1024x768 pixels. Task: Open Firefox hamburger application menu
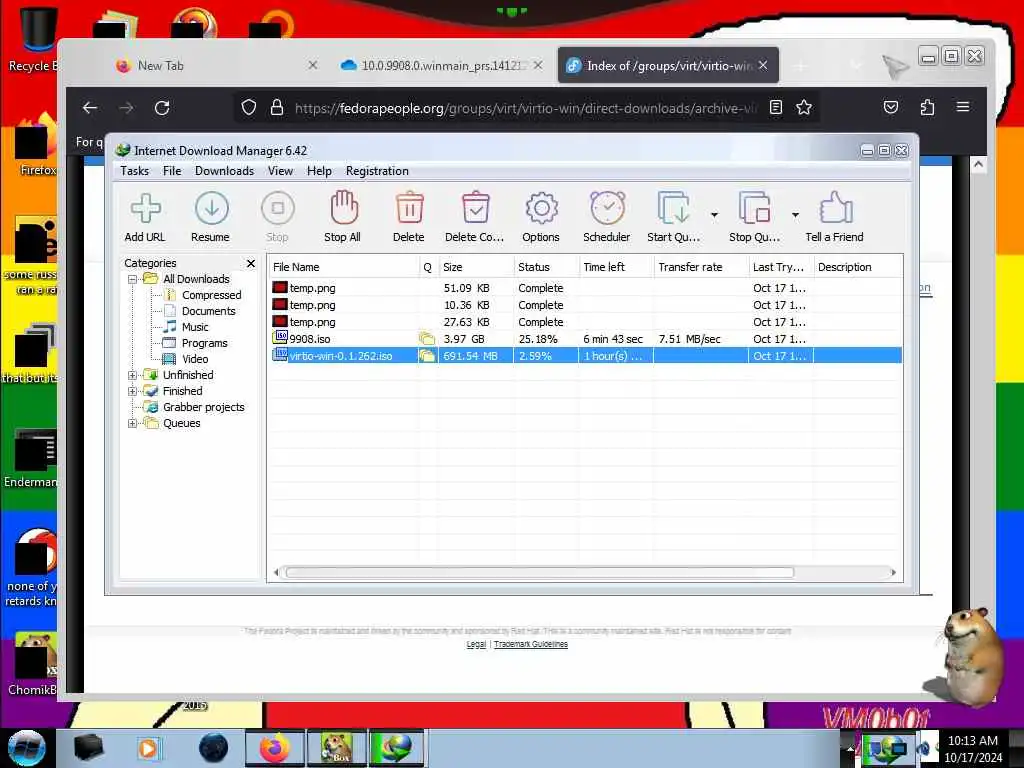pos(963,107)
